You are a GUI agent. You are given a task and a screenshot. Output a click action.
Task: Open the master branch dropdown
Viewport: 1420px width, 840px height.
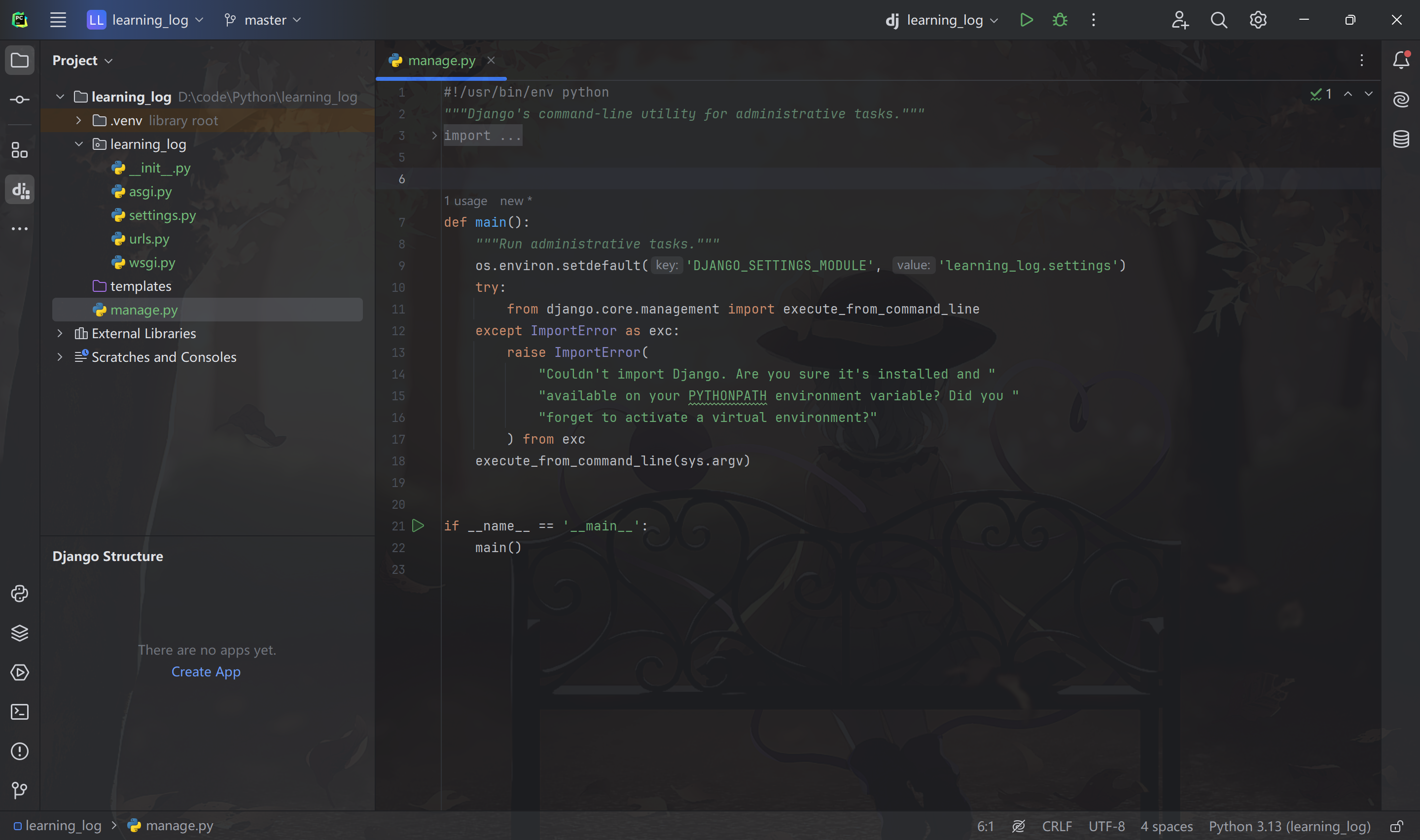coord(263,20)
